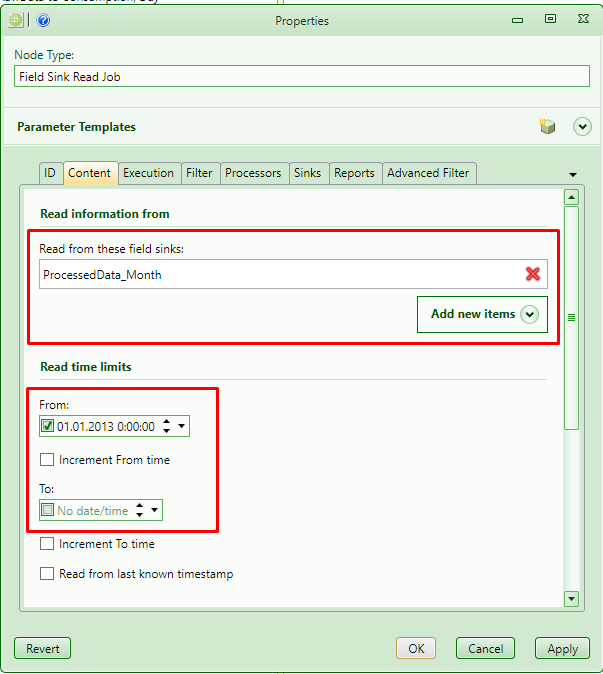Open the From date calendar dropdown arrow
603x674 pixels.
pos(181,426)
